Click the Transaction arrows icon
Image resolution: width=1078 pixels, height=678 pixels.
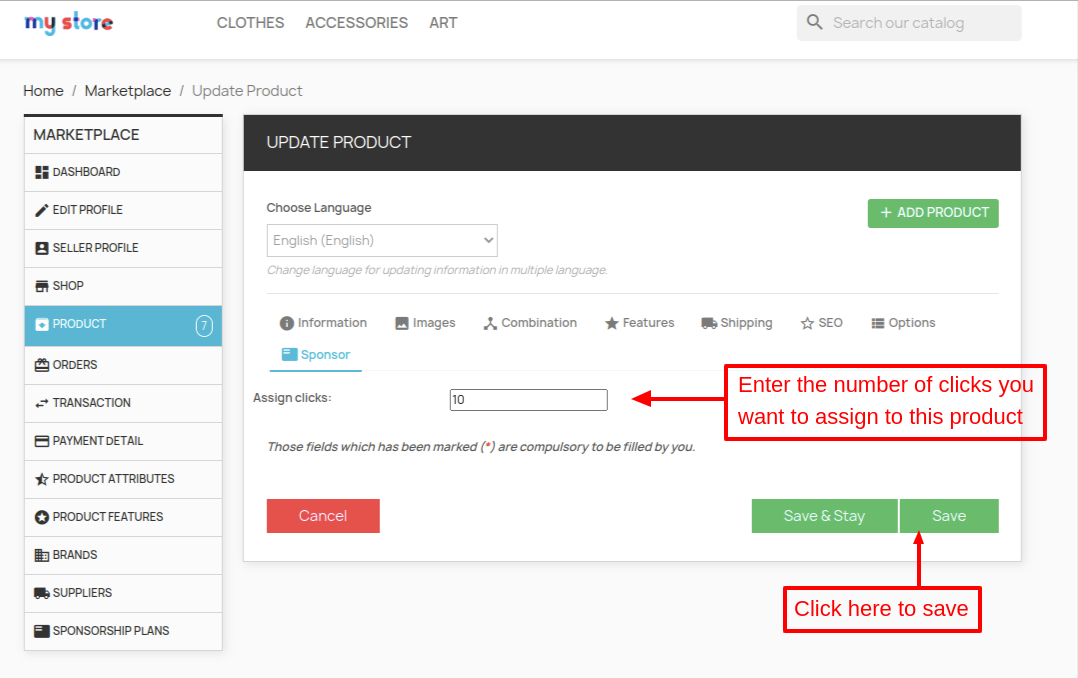coord(42,403)
